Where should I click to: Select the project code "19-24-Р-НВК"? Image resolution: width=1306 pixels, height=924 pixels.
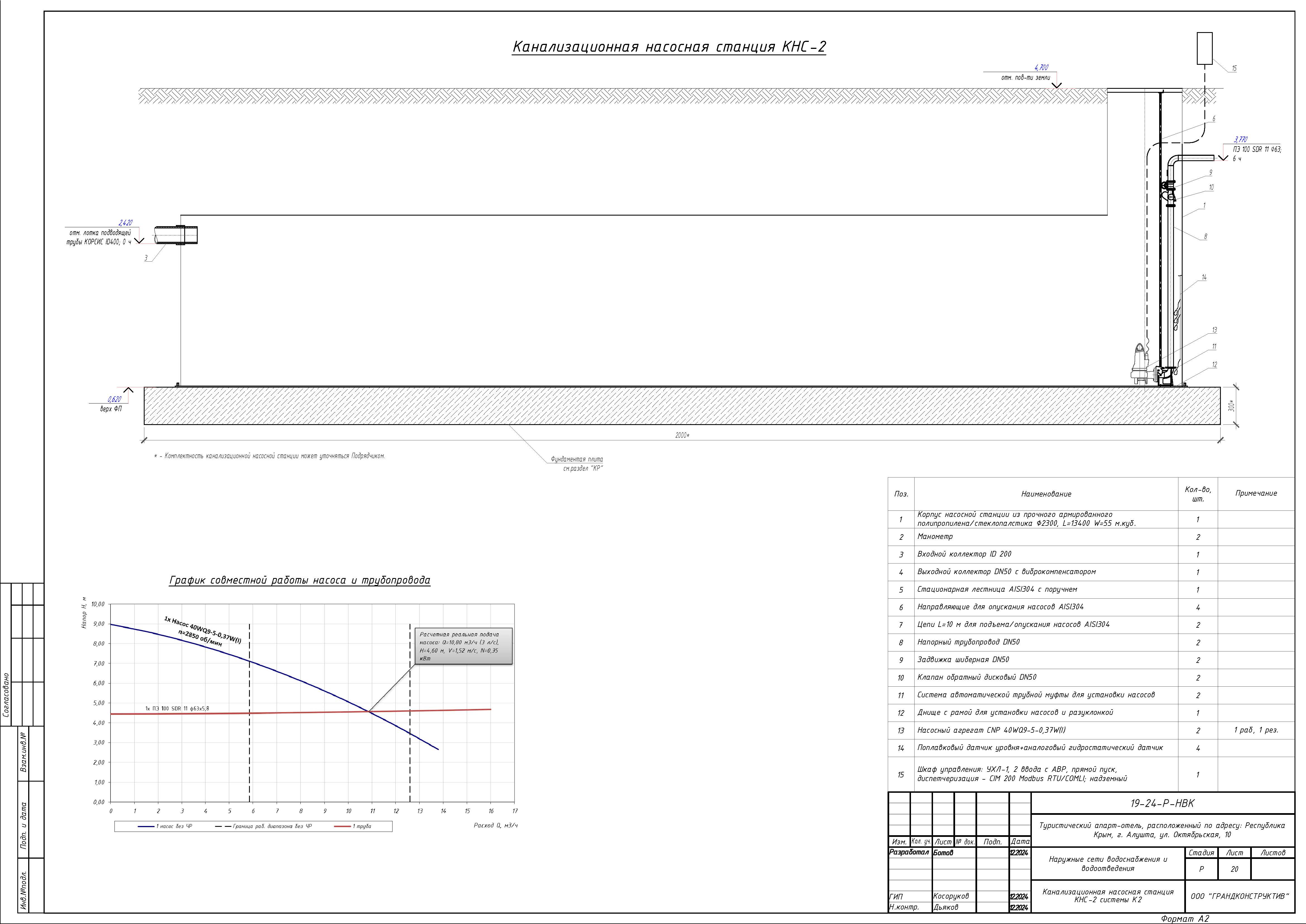tap(1162, 803)
